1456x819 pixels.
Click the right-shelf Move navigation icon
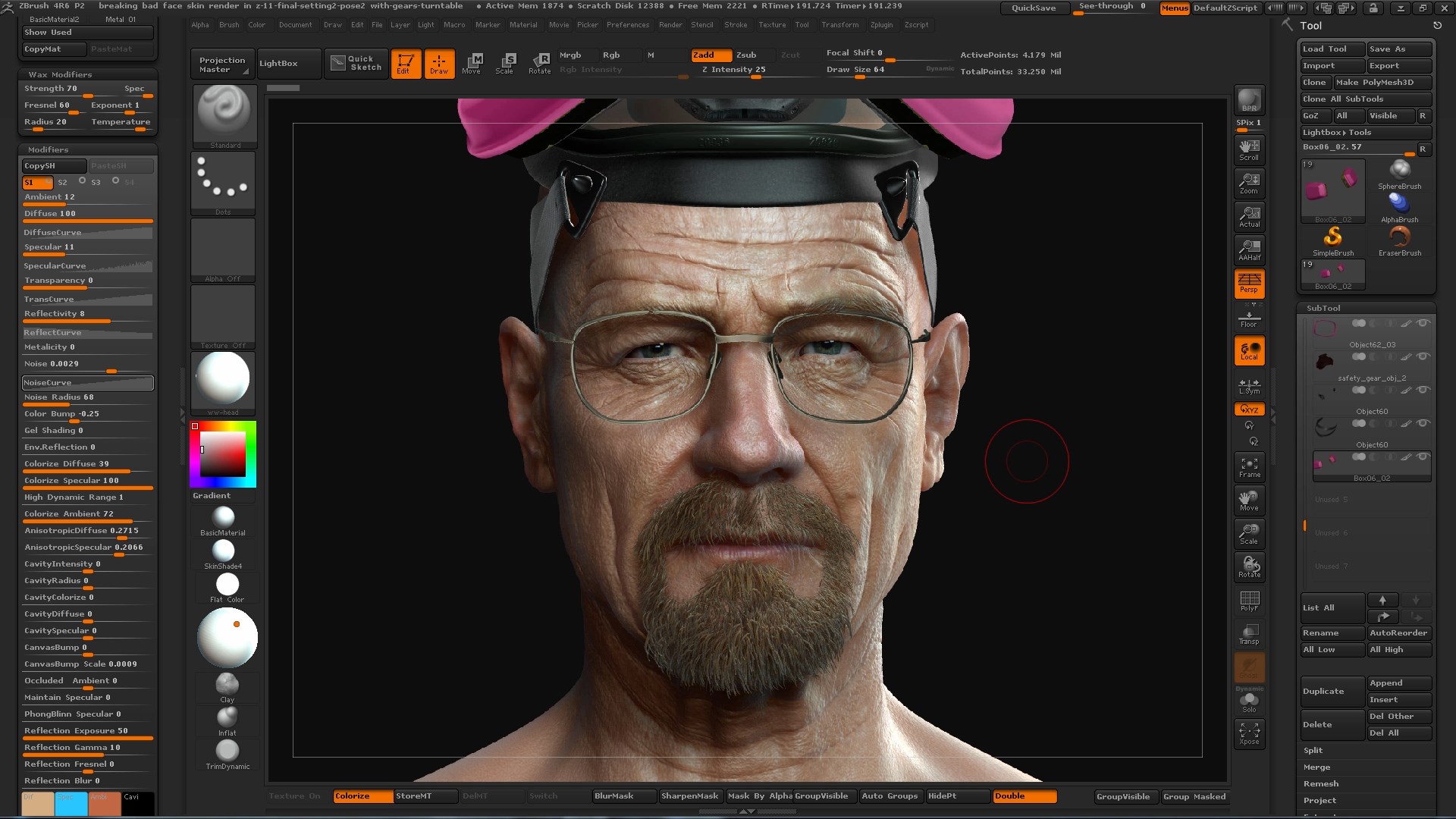point(1249,500)
